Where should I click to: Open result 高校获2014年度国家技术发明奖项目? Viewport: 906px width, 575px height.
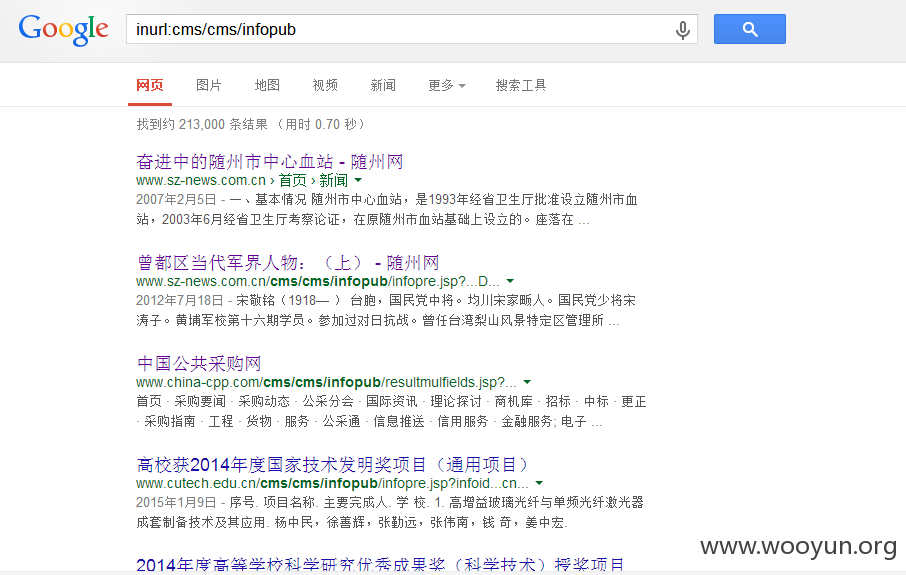click(333, 465)
